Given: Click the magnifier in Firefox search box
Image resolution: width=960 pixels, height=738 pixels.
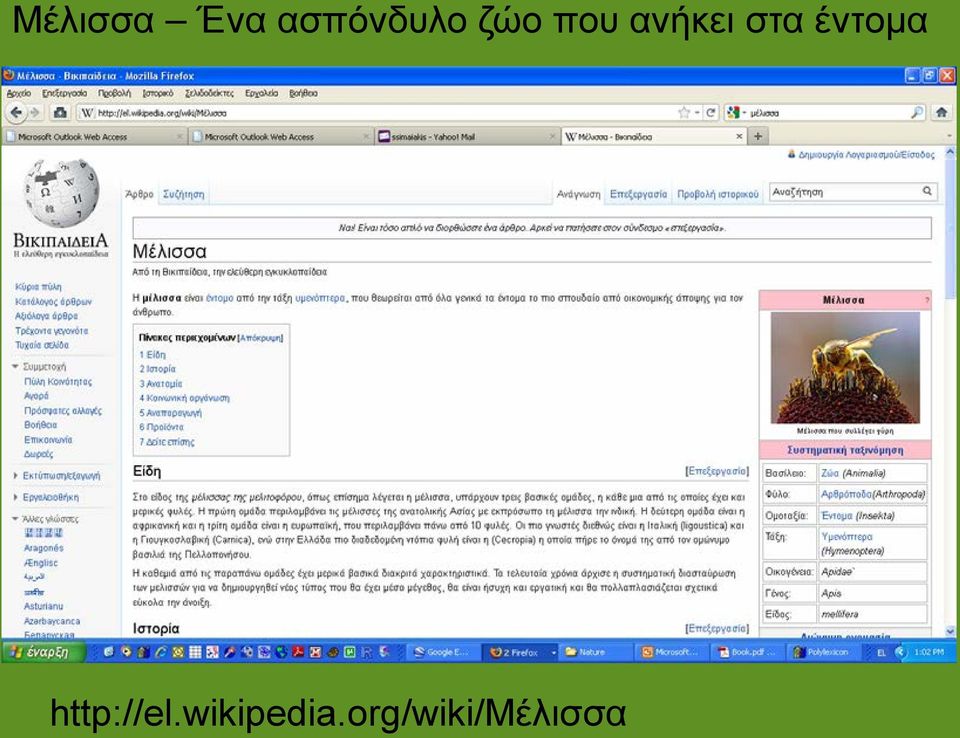Looking at the screenshot, I should click(x=917, y=113).
